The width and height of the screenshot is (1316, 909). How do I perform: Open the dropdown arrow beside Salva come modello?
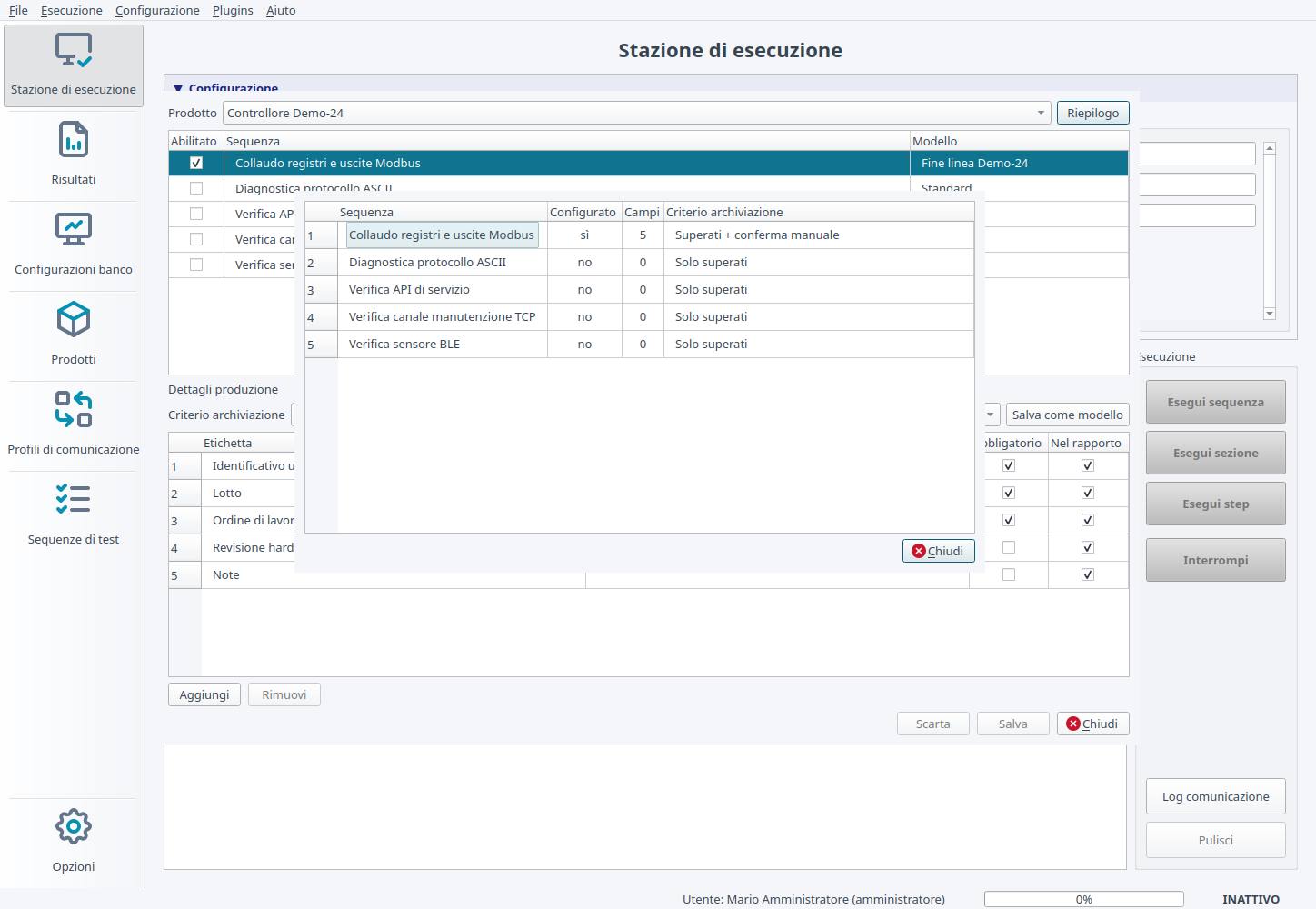pyautogui.click(x=990, y=415)
